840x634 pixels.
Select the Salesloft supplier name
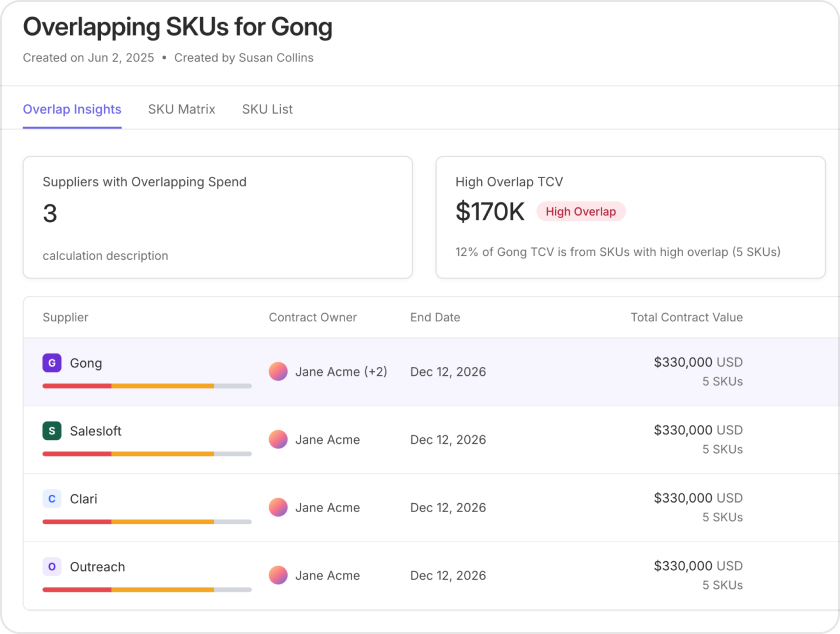95,431
